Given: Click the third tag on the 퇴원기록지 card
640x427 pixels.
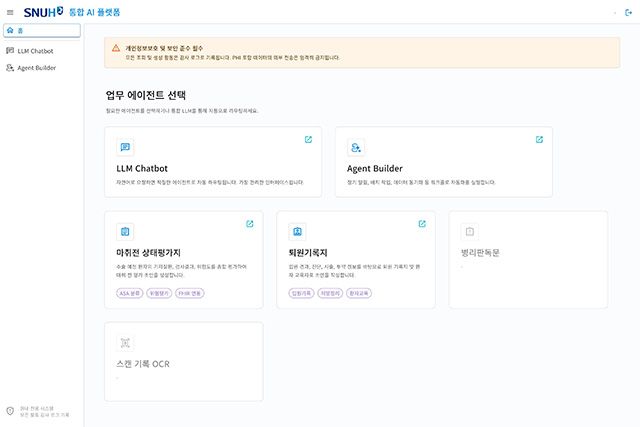Looking at the screenshot, I should [359, 293].
